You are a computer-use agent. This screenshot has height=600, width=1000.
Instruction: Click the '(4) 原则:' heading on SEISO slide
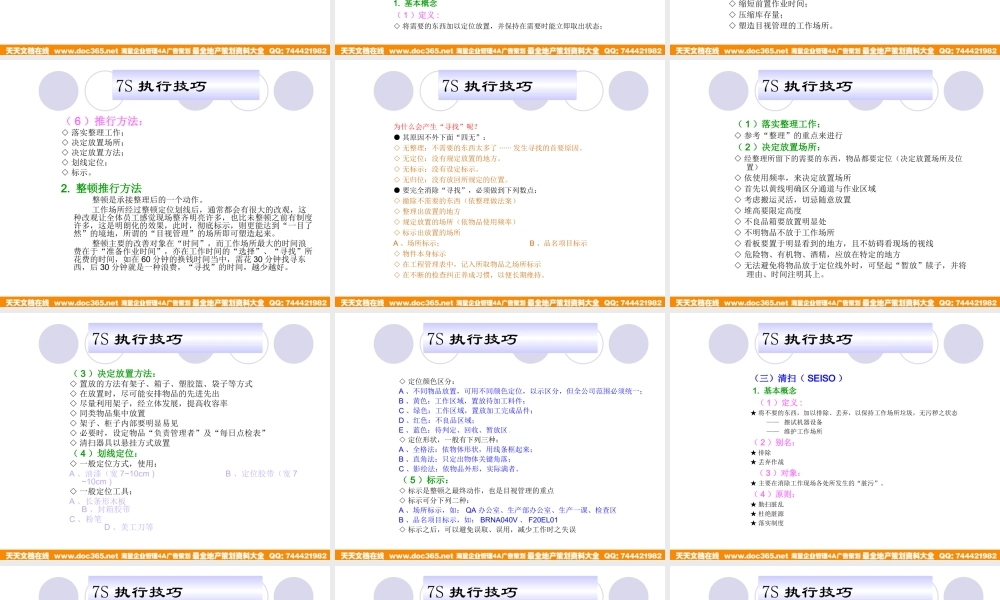[774, 494]
